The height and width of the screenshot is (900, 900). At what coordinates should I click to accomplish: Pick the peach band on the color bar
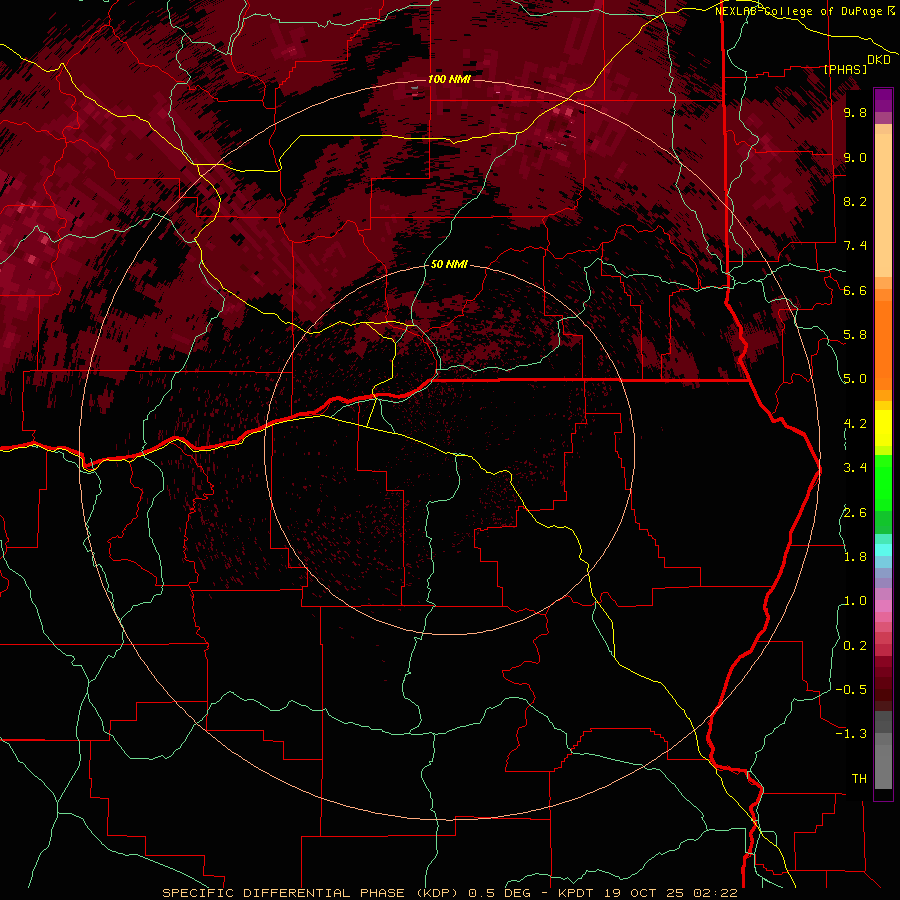point(883,207)
